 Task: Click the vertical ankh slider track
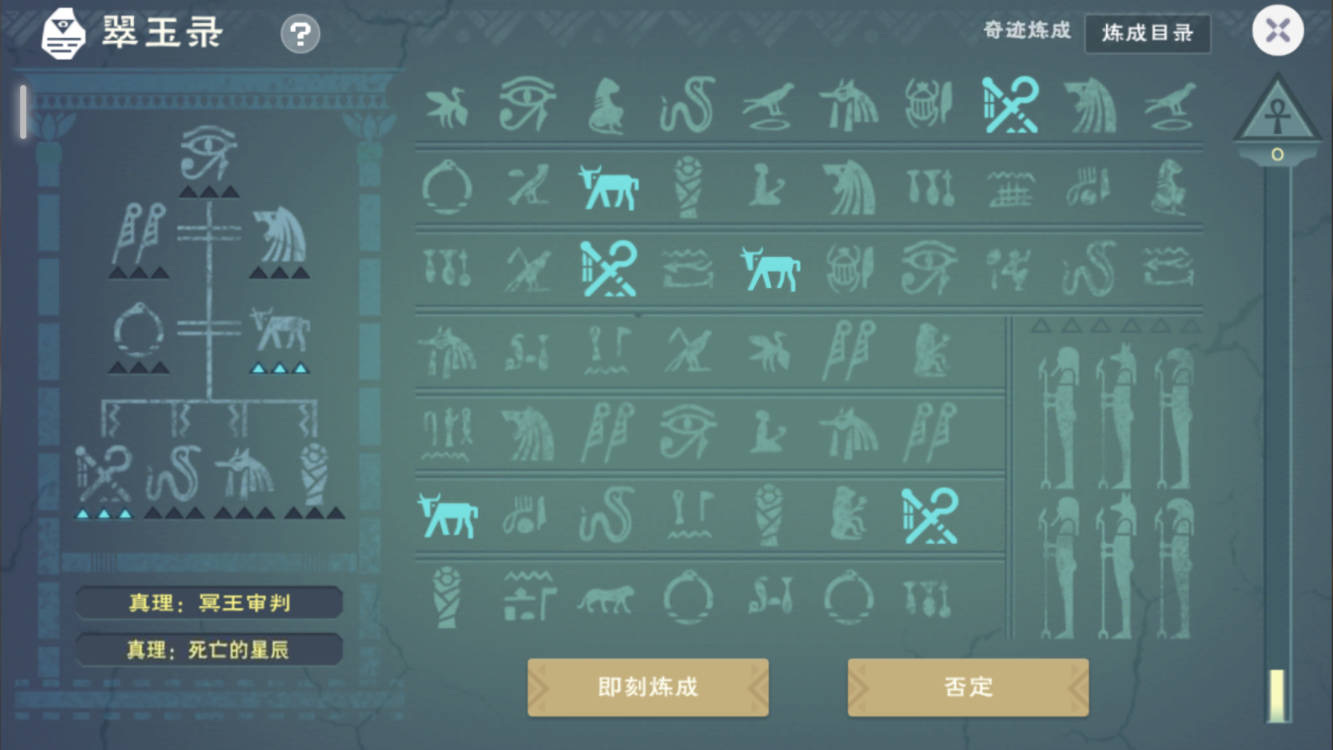click(1277, 440)
